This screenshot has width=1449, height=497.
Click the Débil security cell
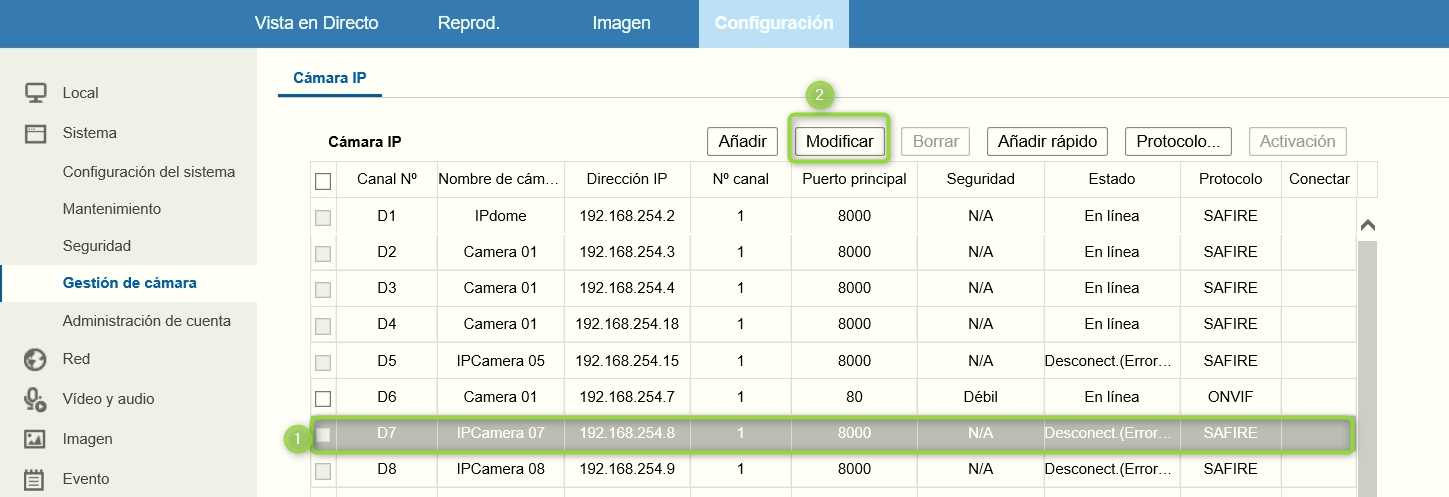pyautogui.click(x=981, y=397)
